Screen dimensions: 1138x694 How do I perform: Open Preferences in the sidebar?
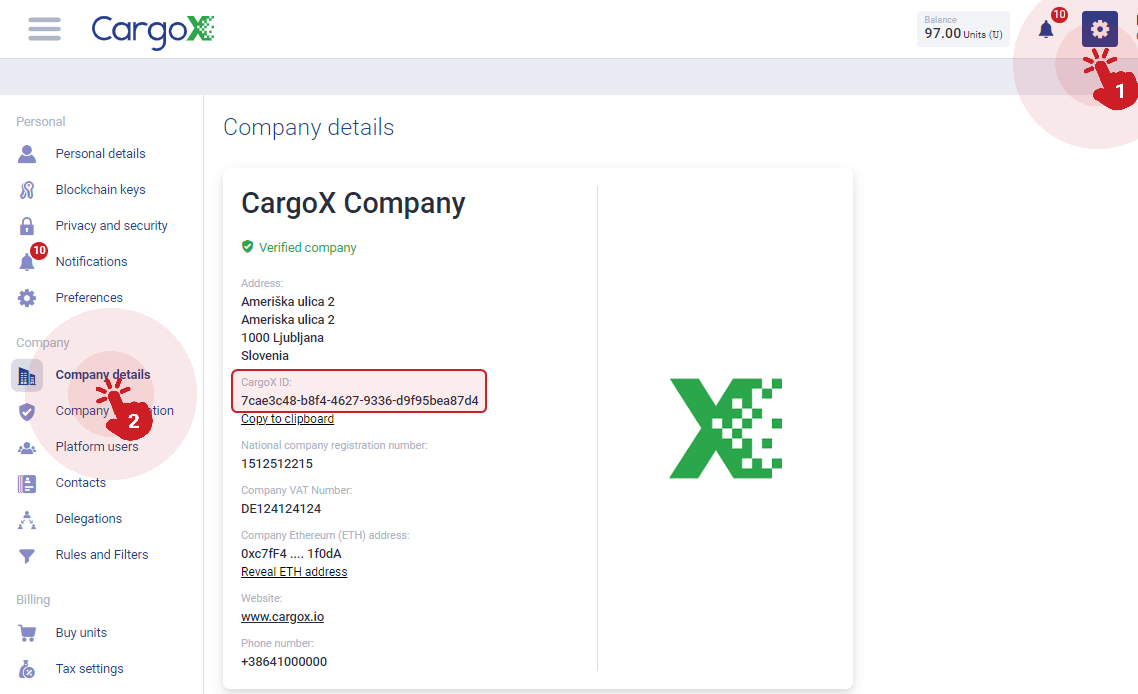coord(89,298)
